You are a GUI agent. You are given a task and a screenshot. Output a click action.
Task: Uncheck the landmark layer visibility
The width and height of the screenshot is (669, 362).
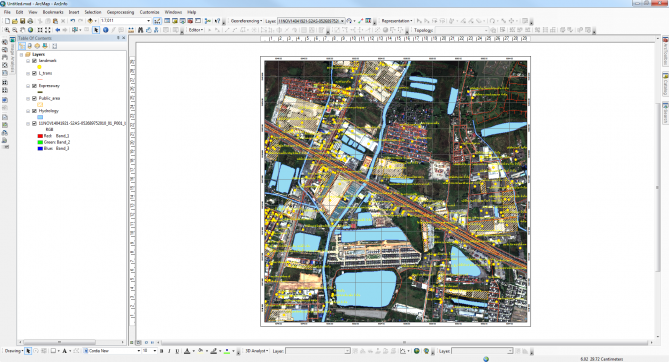34,61
